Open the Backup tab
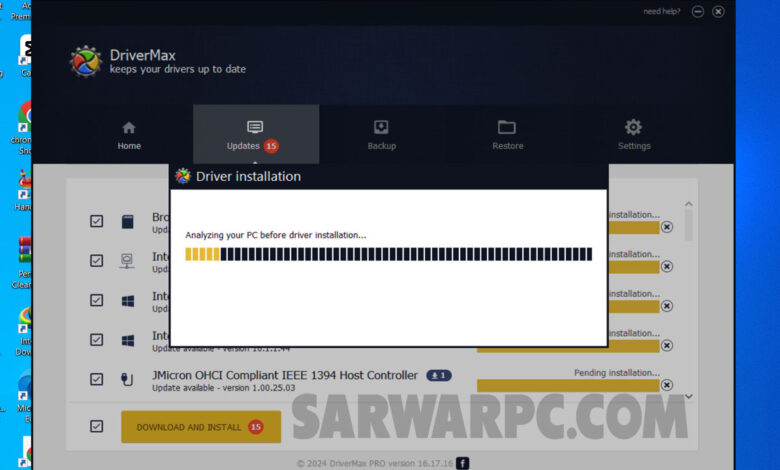The width and height of the screenshot is (780, 470). 382,135
